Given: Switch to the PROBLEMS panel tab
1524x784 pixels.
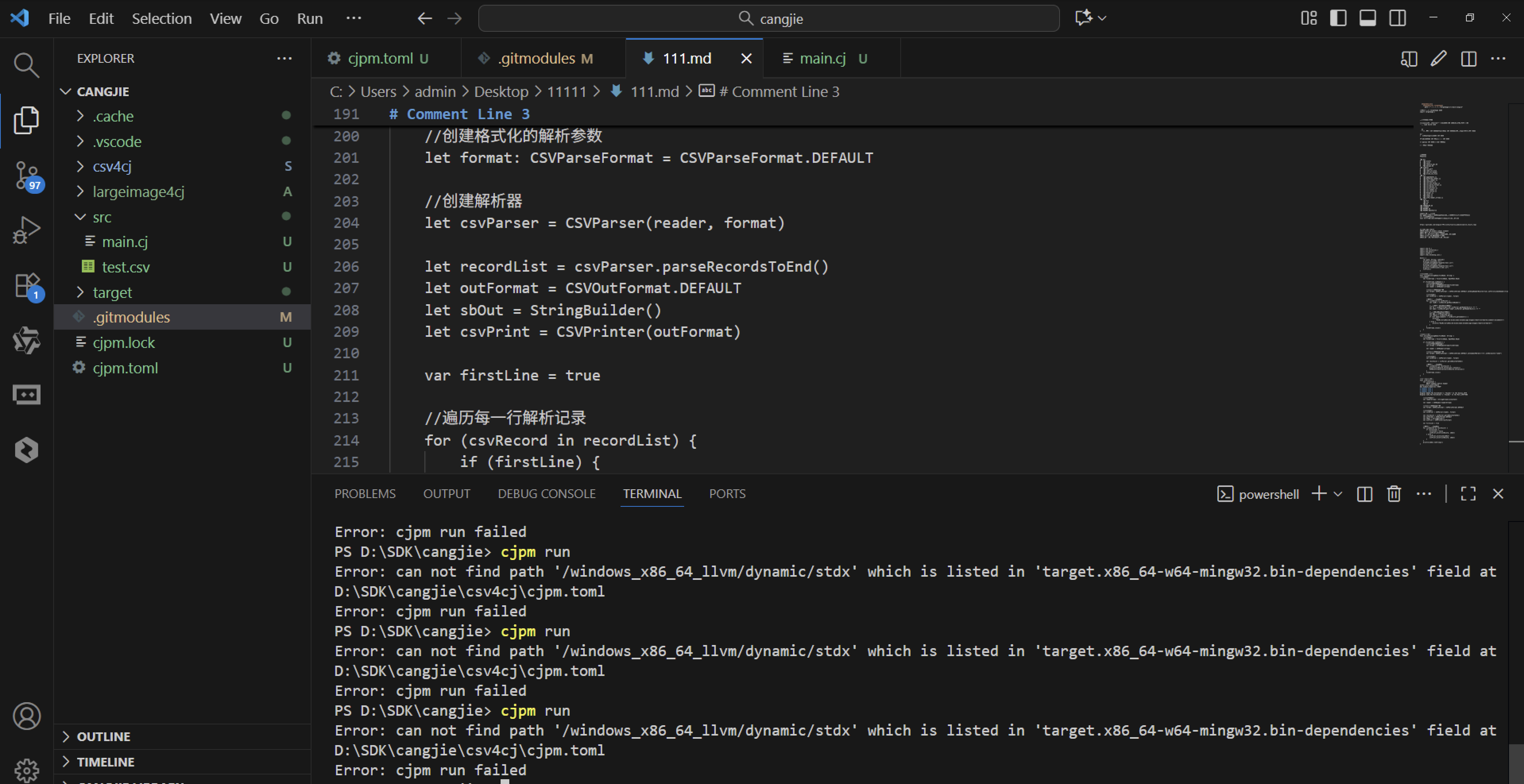Looking at the screenshot, I should click(x=364, y=494).
